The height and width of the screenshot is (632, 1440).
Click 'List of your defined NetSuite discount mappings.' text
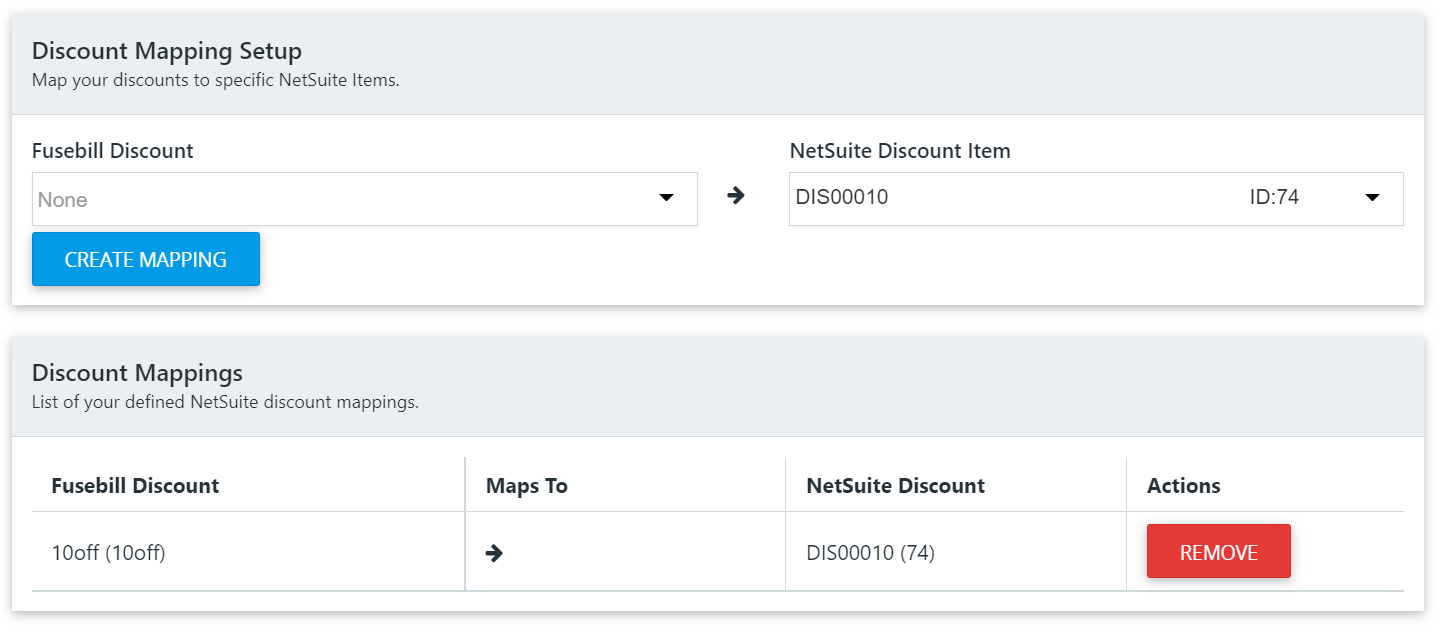225,403
